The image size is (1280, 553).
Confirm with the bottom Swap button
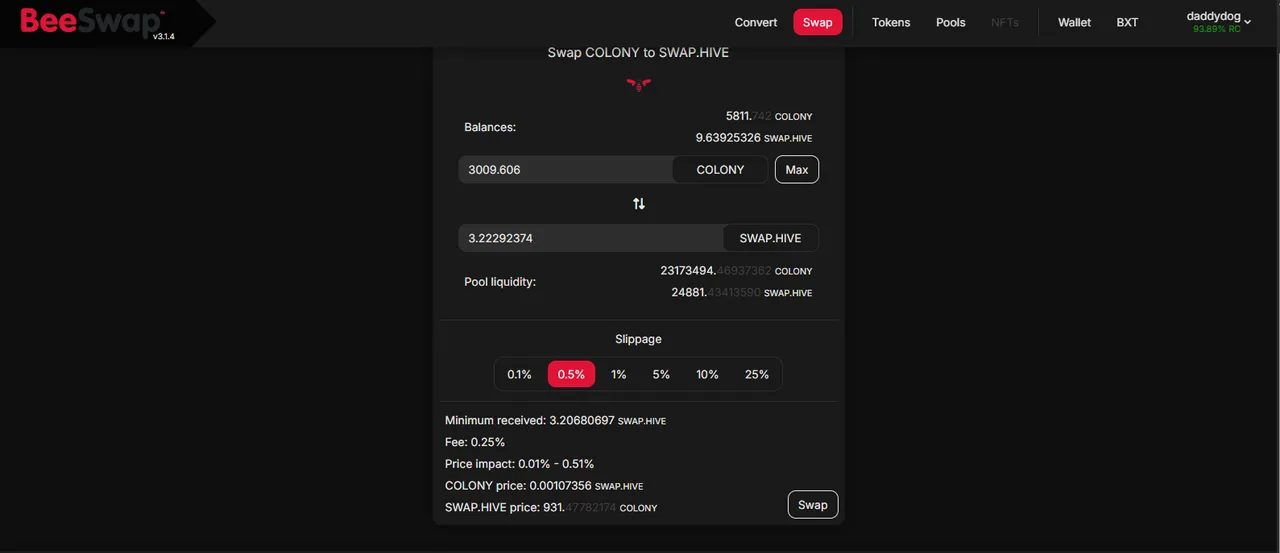(813, 505)
